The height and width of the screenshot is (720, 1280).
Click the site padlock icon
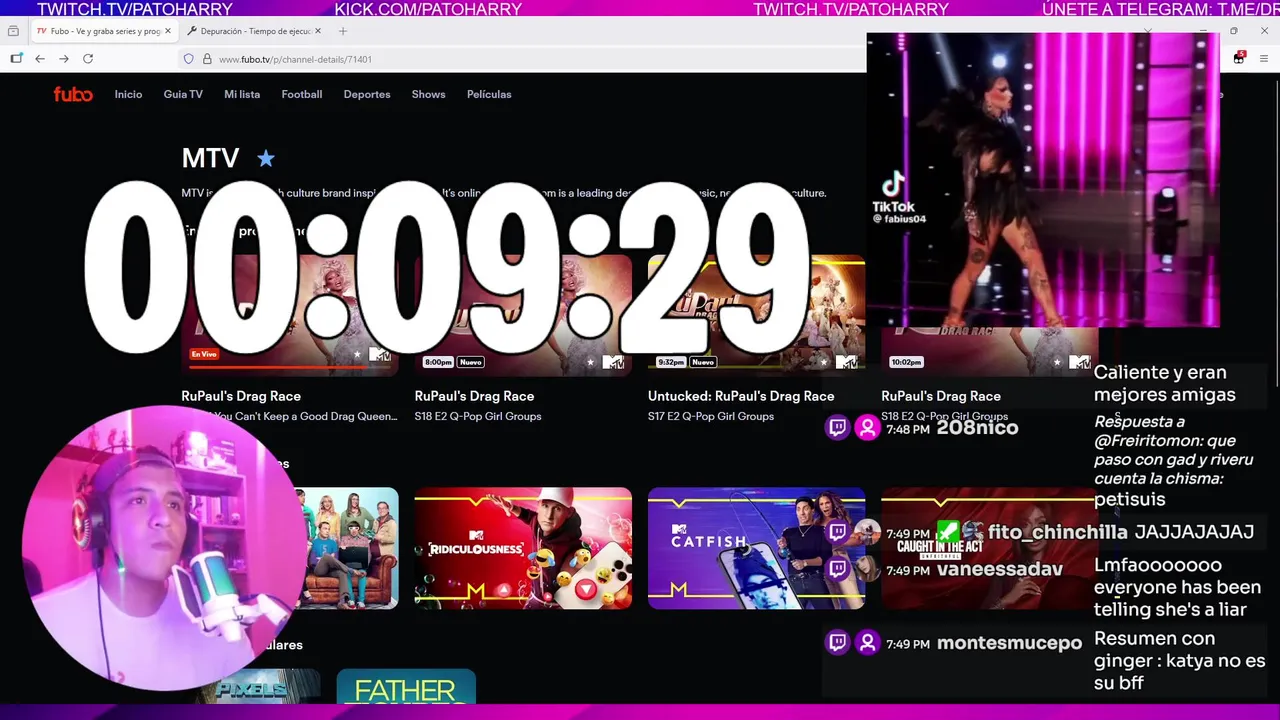point(207,59)
